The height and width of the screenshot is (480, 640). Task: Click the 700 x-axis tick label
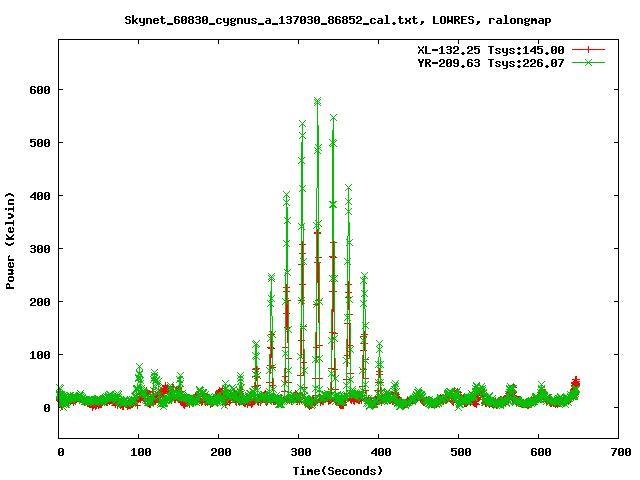coord(621,452)
